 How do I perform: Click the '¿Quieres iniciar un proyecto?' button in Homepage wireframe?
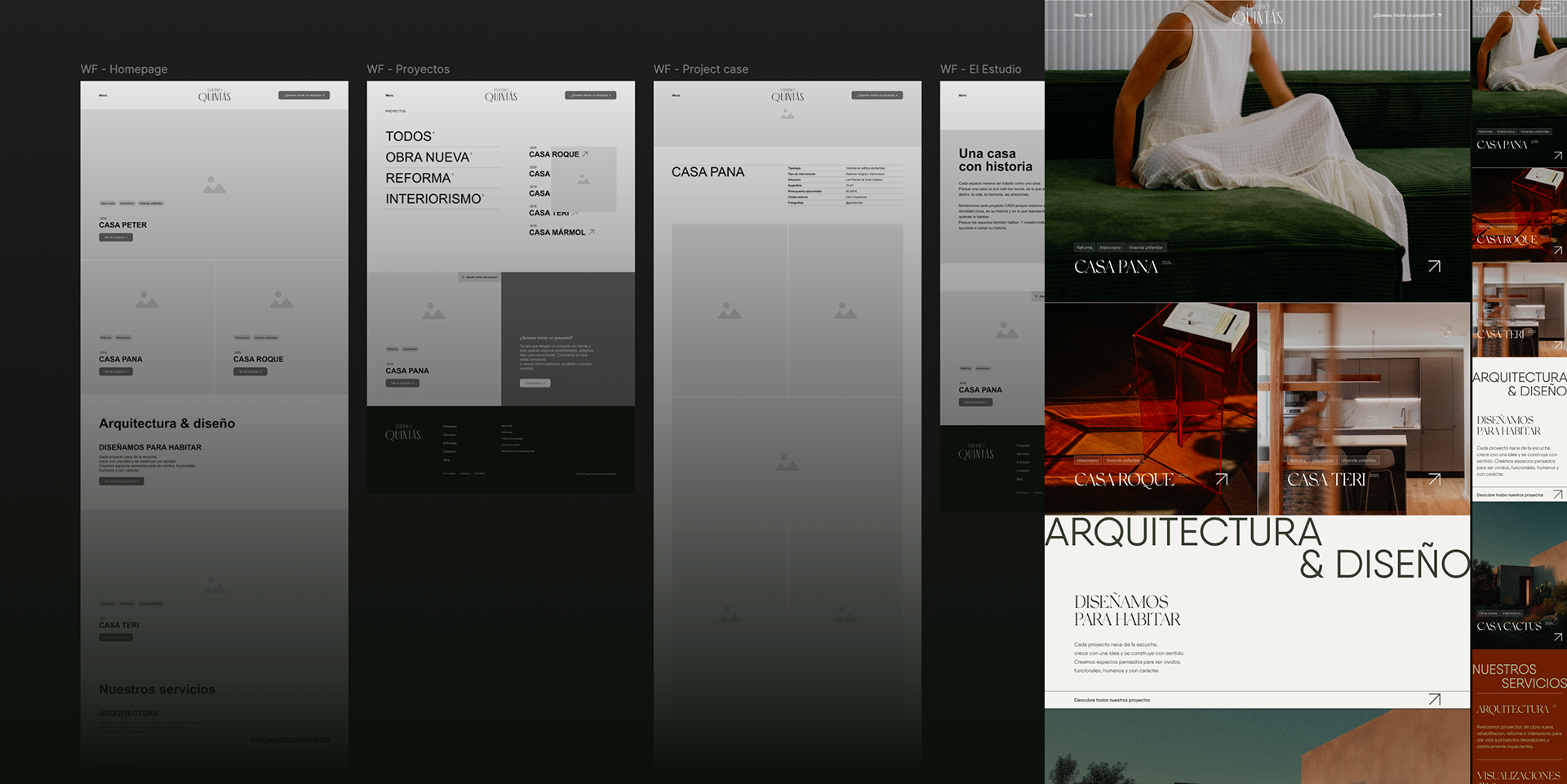pos(304,95)
